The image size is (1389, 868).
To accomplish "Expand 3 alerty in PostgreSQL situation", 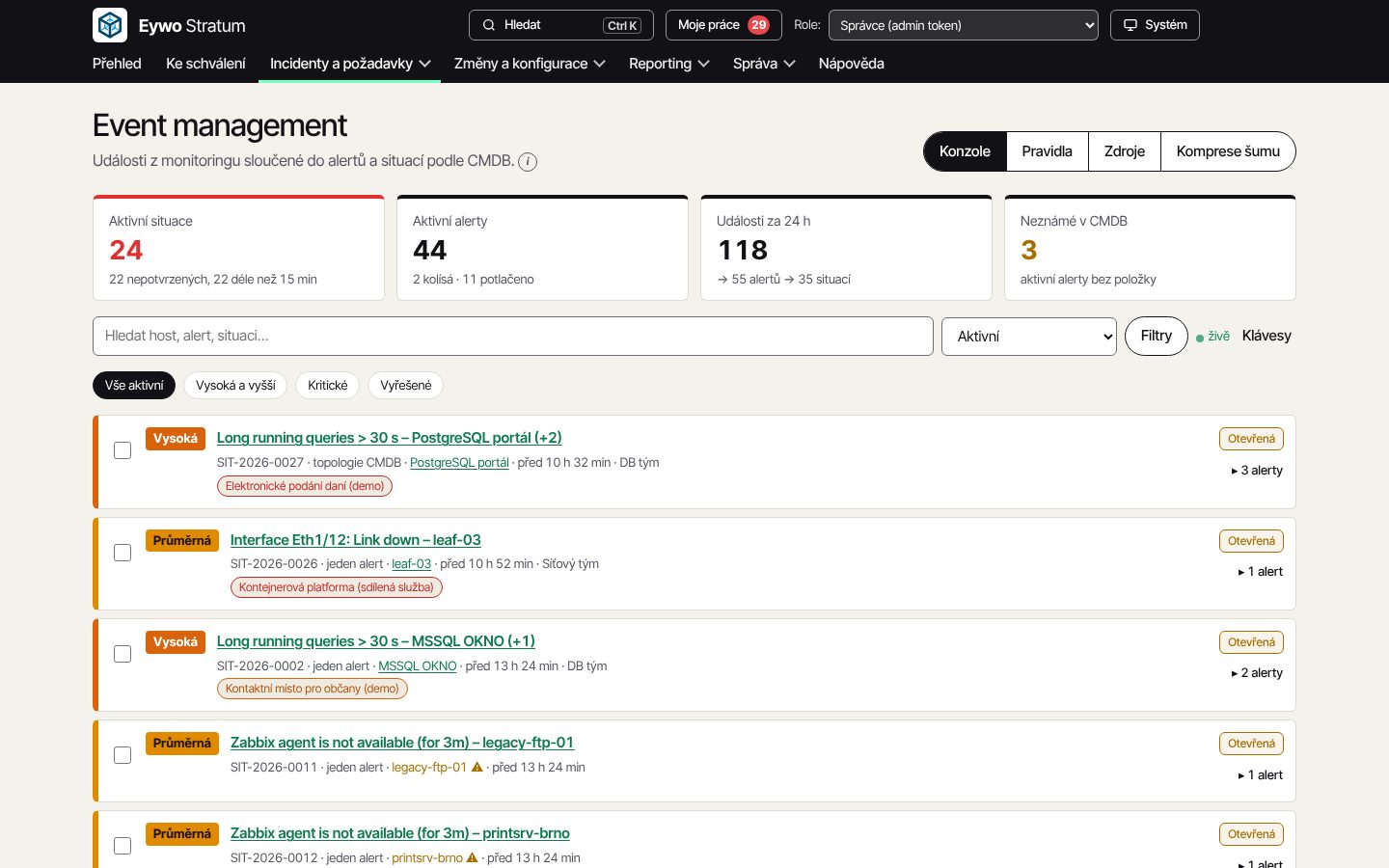I will (x=1257, y=471).
